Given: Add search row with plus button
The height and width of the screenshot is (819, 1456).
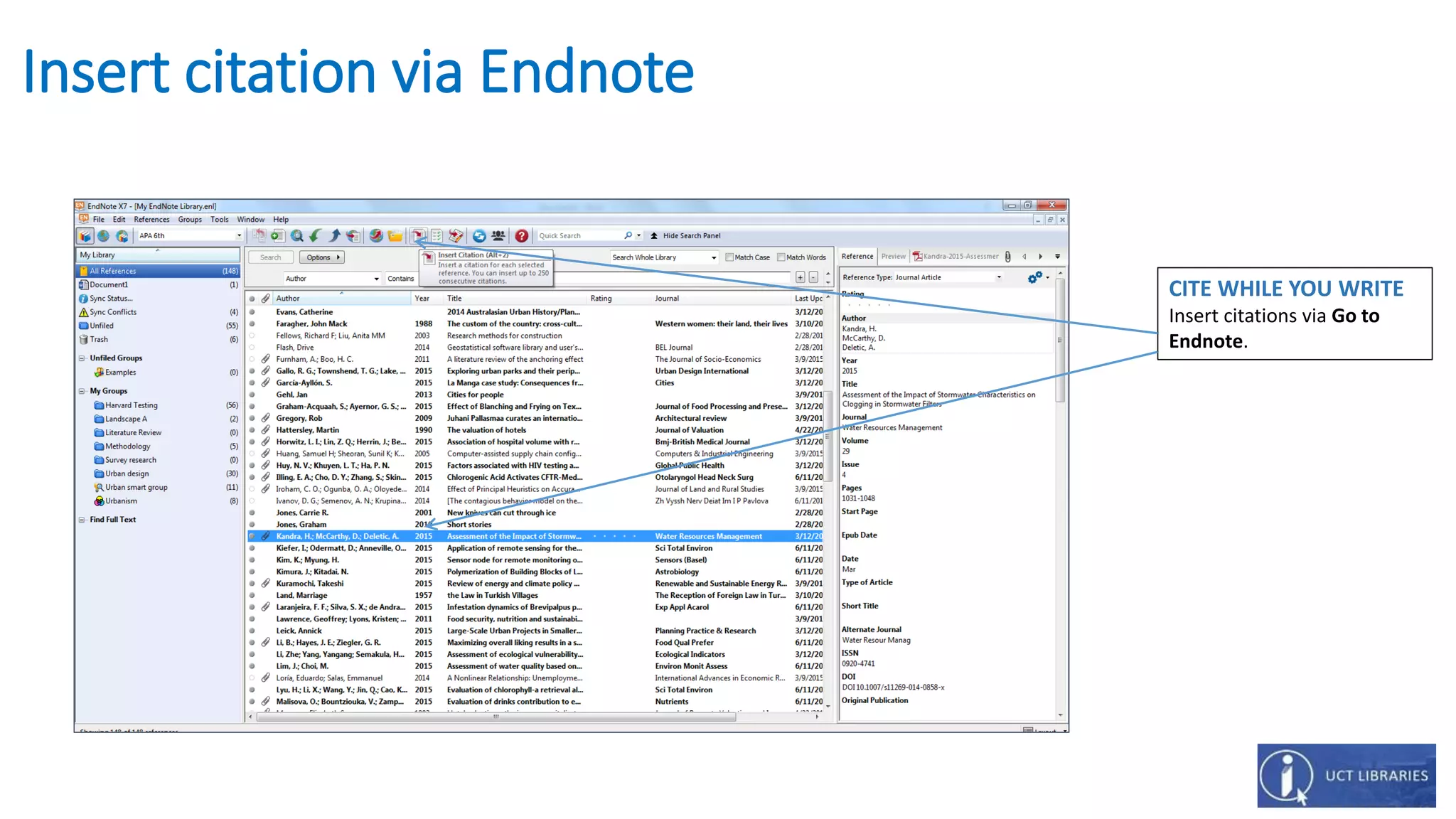Looking at the screenshot, I should coord(800,278).
